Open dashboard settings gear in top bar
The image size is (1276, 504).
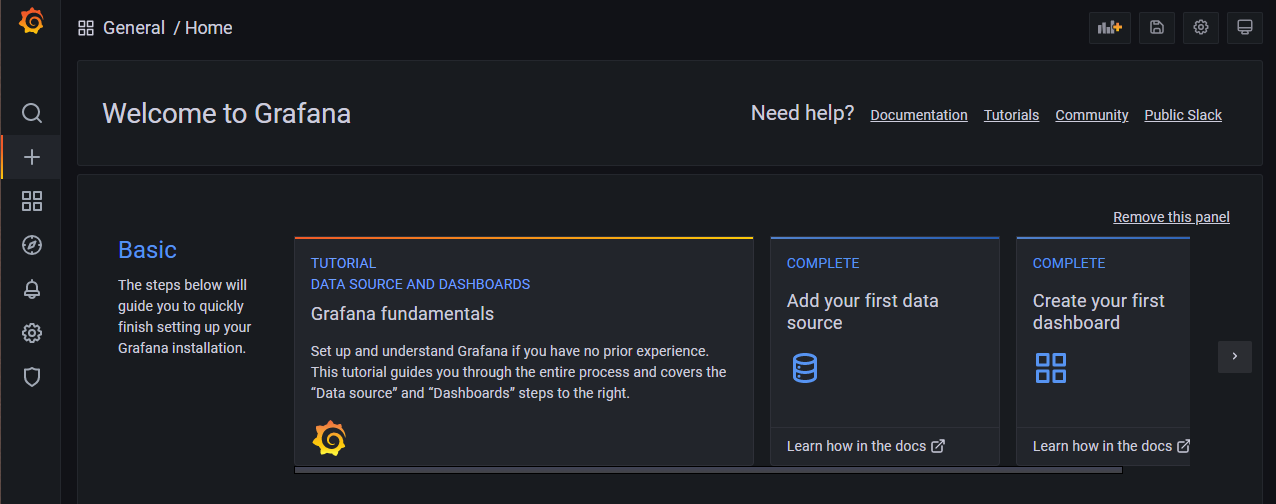pos(1201,28)
